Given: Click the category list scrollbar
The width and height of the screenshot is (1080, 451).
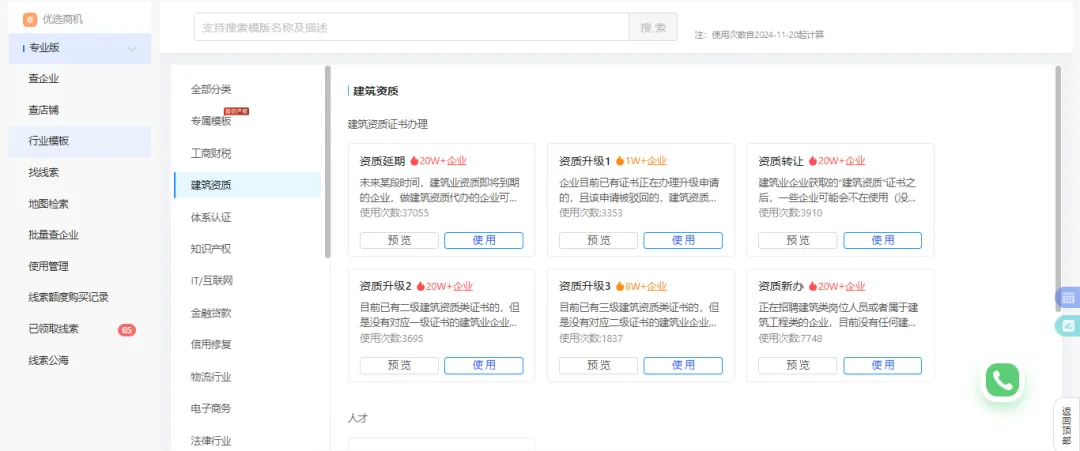Looking at the screenshot, I should pos(327,162).
